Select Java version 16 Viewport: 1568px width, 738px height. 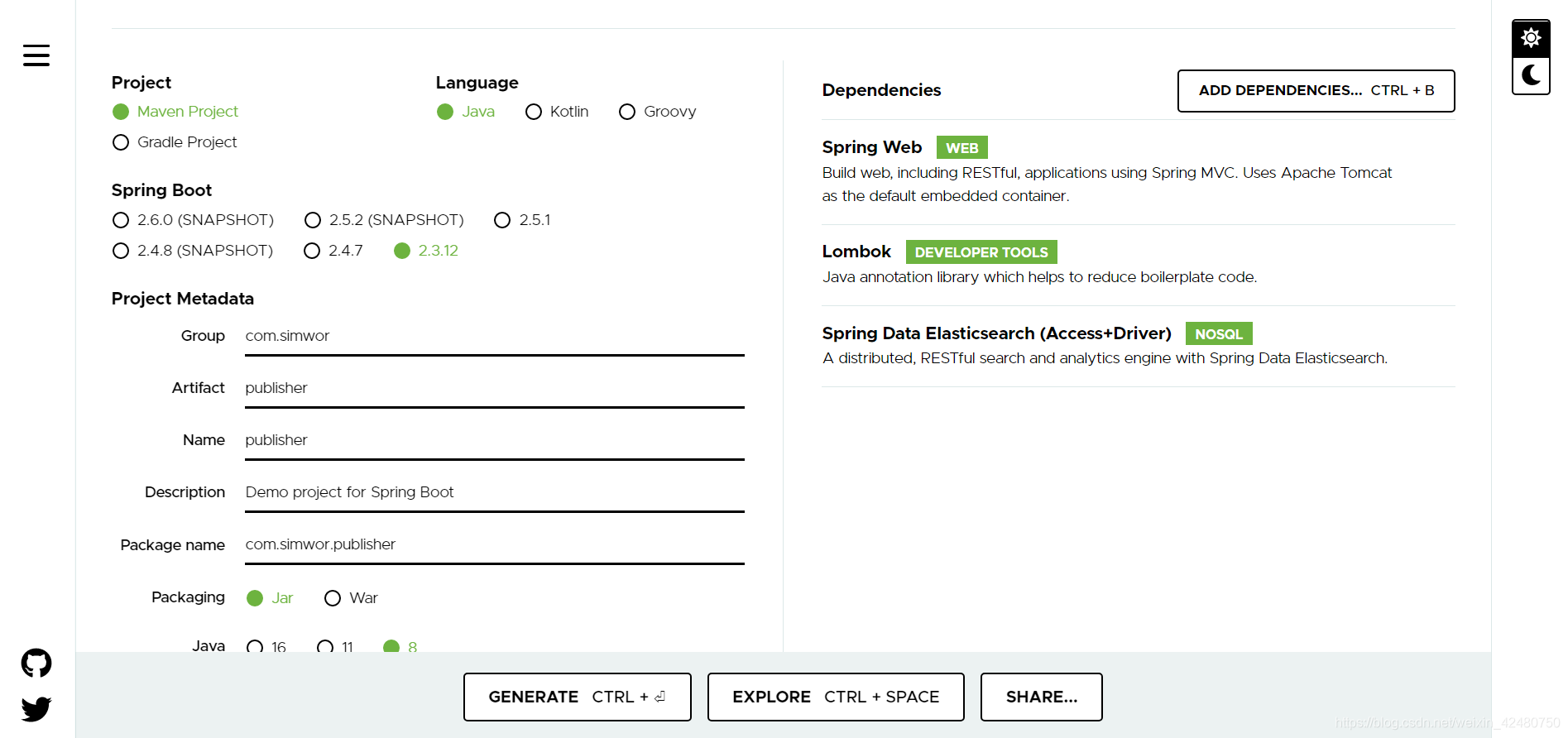pos(266,646)
